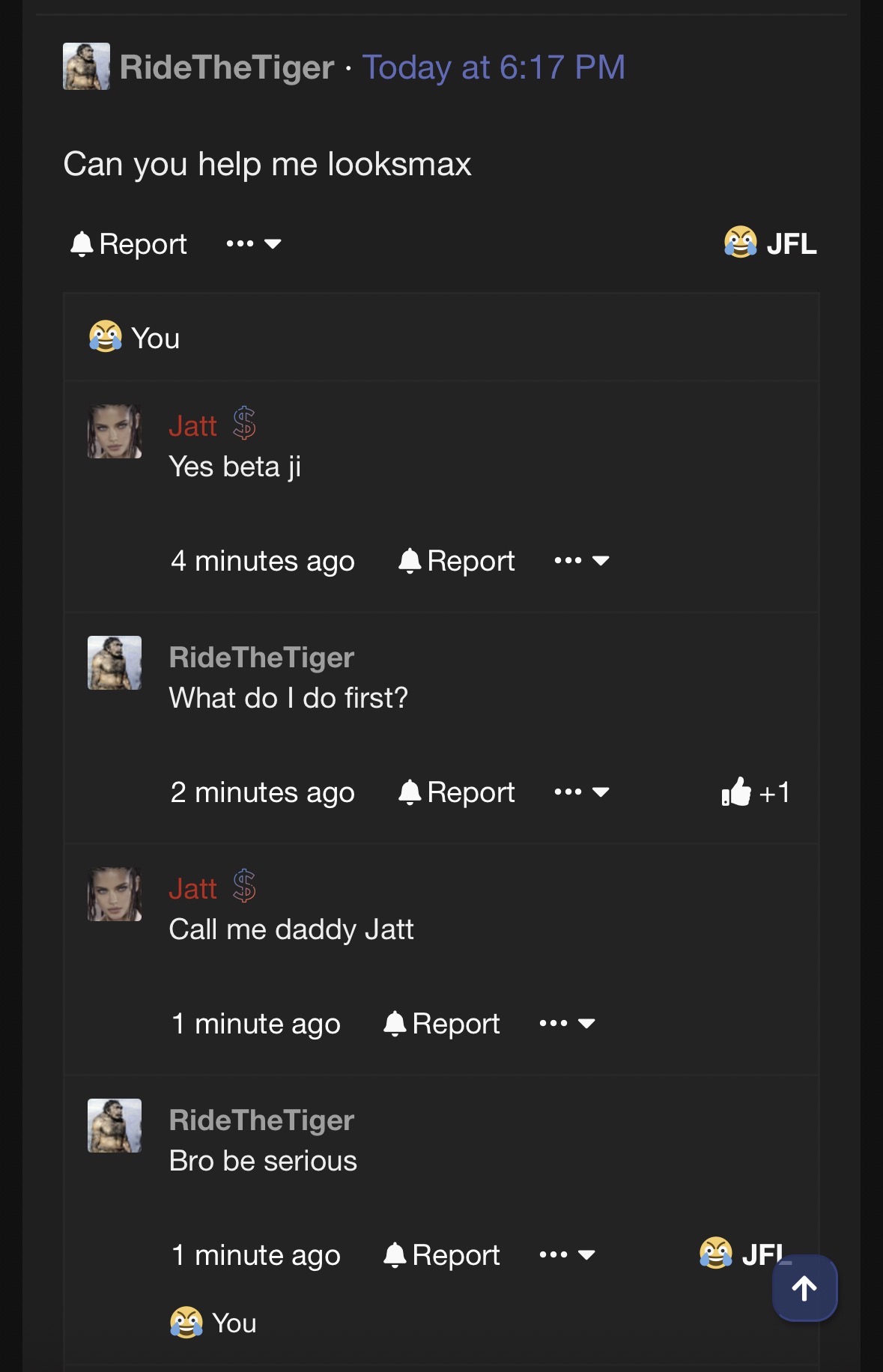Open RideTheTiger profile from the post header
The width and height of the screenshot is (883, 1372).
(227, 67)
